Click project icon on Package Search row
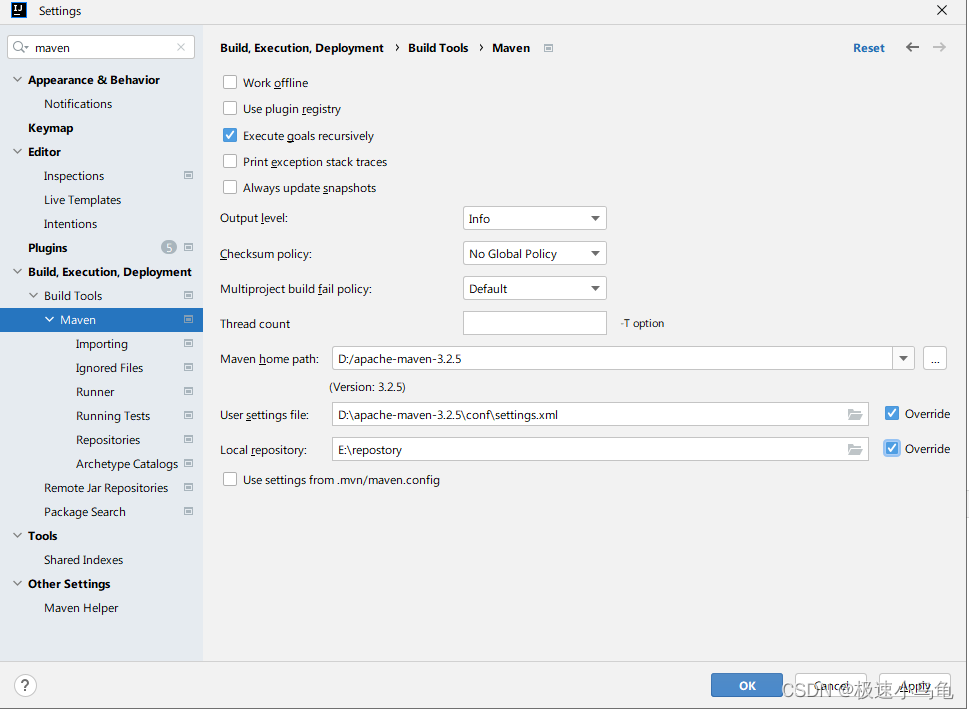The height and width of the screenshot is (709, 969). click(188, 512)
